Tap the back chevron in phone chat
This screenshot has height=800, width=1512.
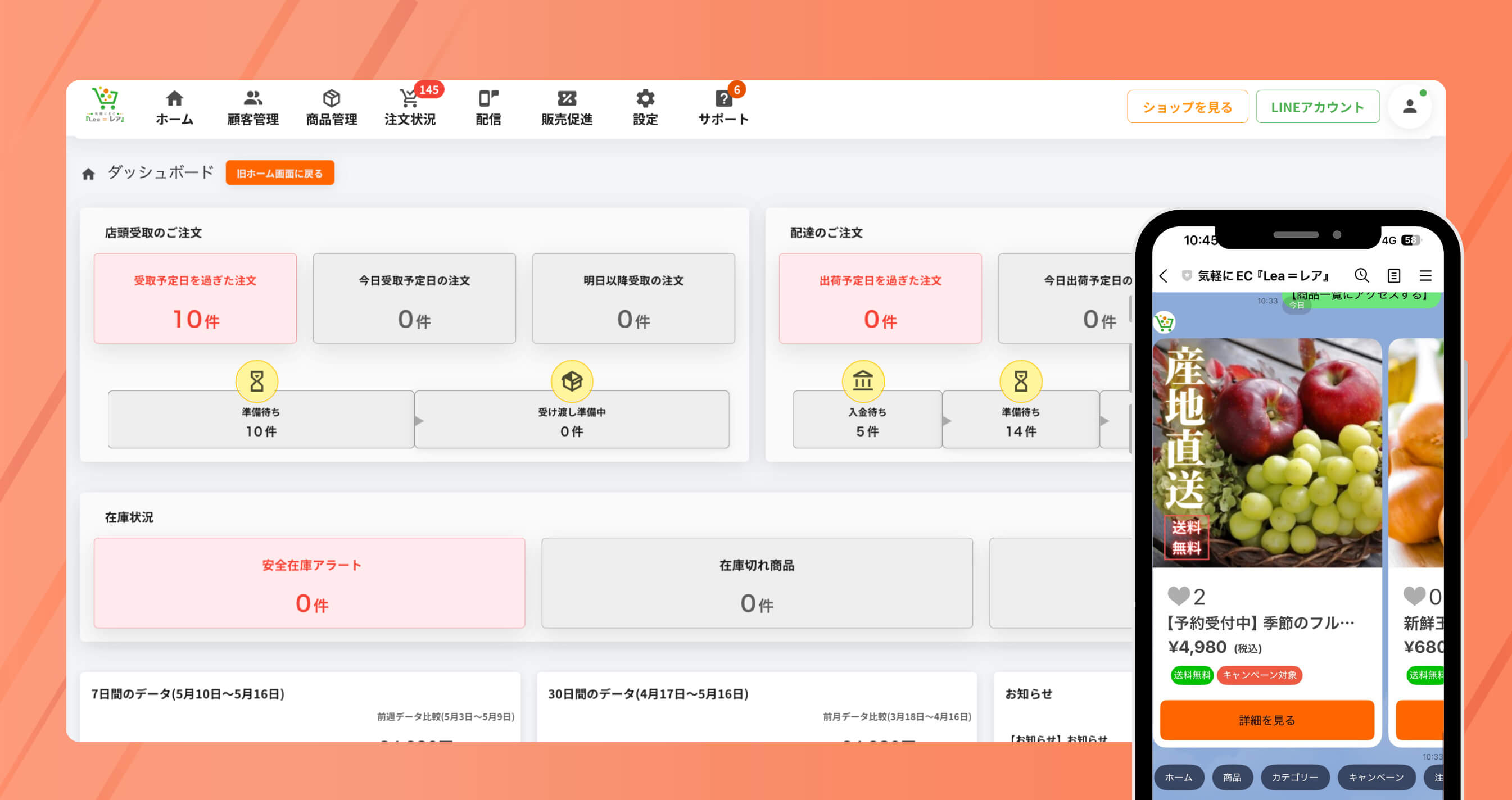(1164, 276)
